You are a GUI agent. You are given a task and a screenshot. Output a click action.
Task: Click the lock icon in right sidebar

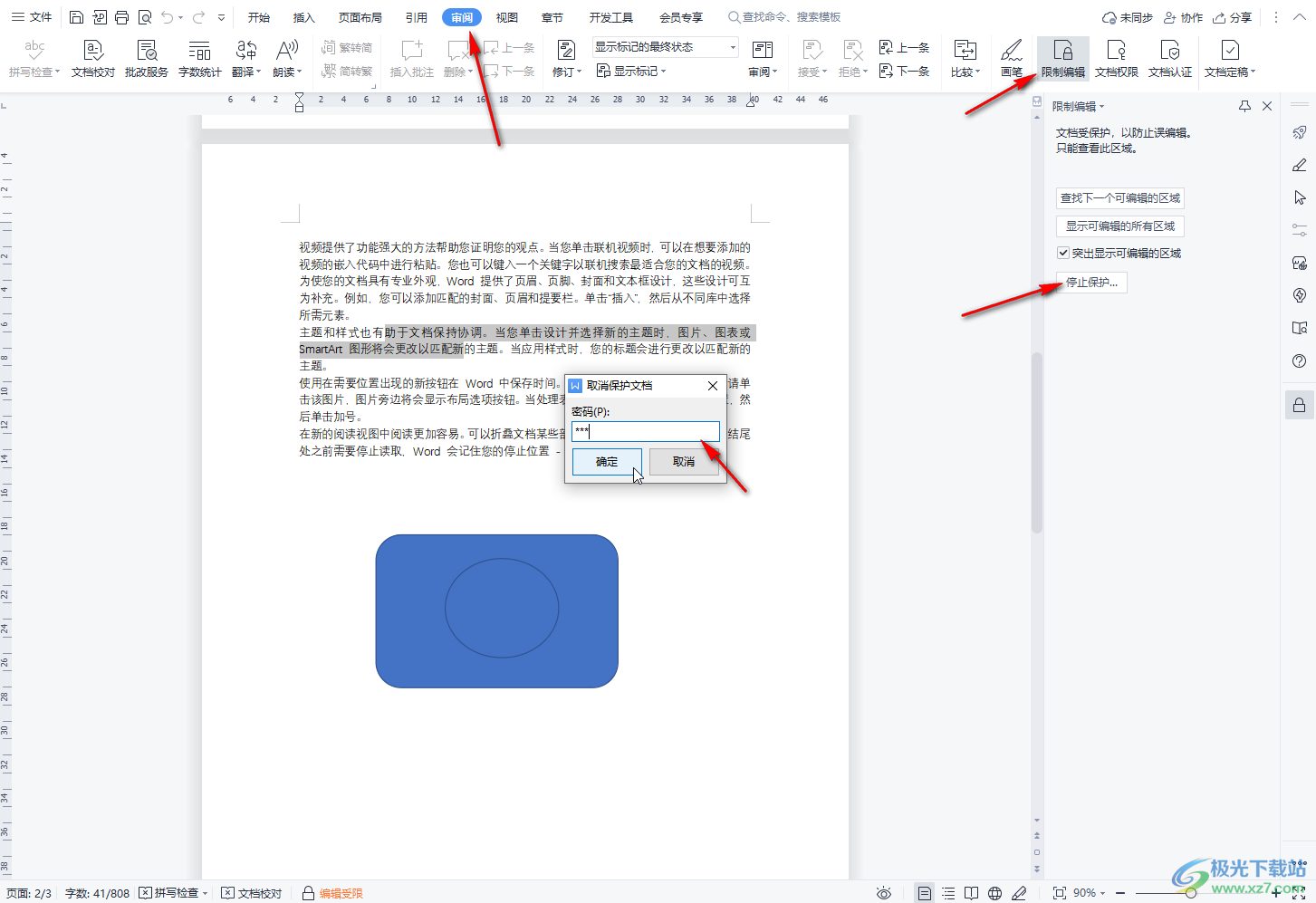click(1299, 405)
